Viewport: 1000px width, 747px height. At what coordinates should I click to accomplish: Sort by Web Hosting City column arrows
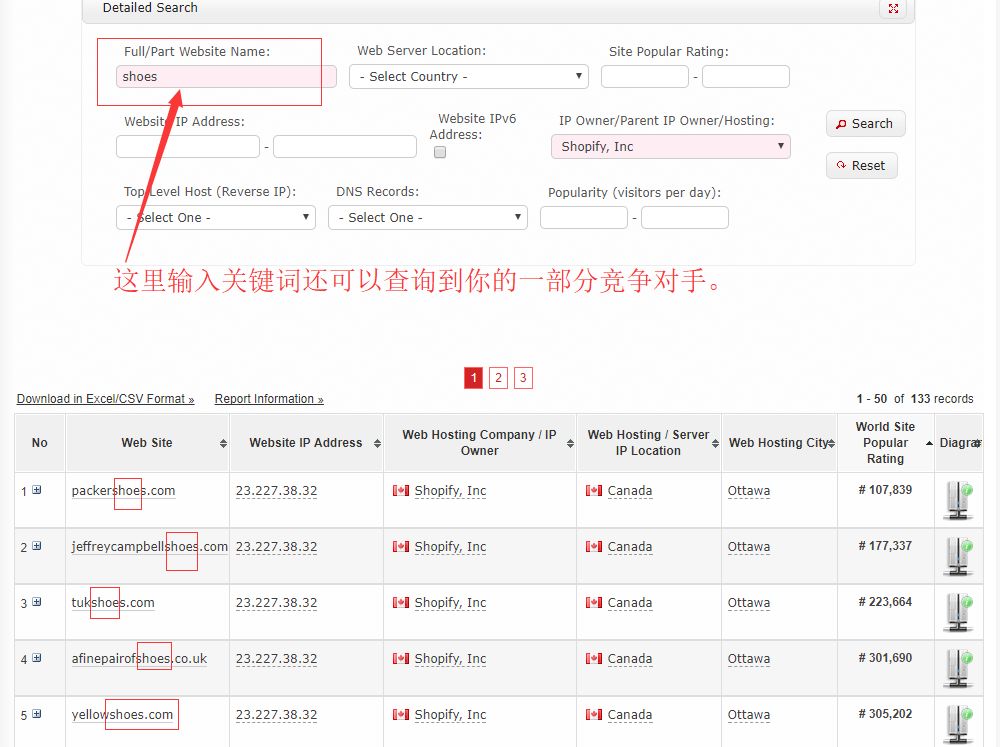coord(830,443)
